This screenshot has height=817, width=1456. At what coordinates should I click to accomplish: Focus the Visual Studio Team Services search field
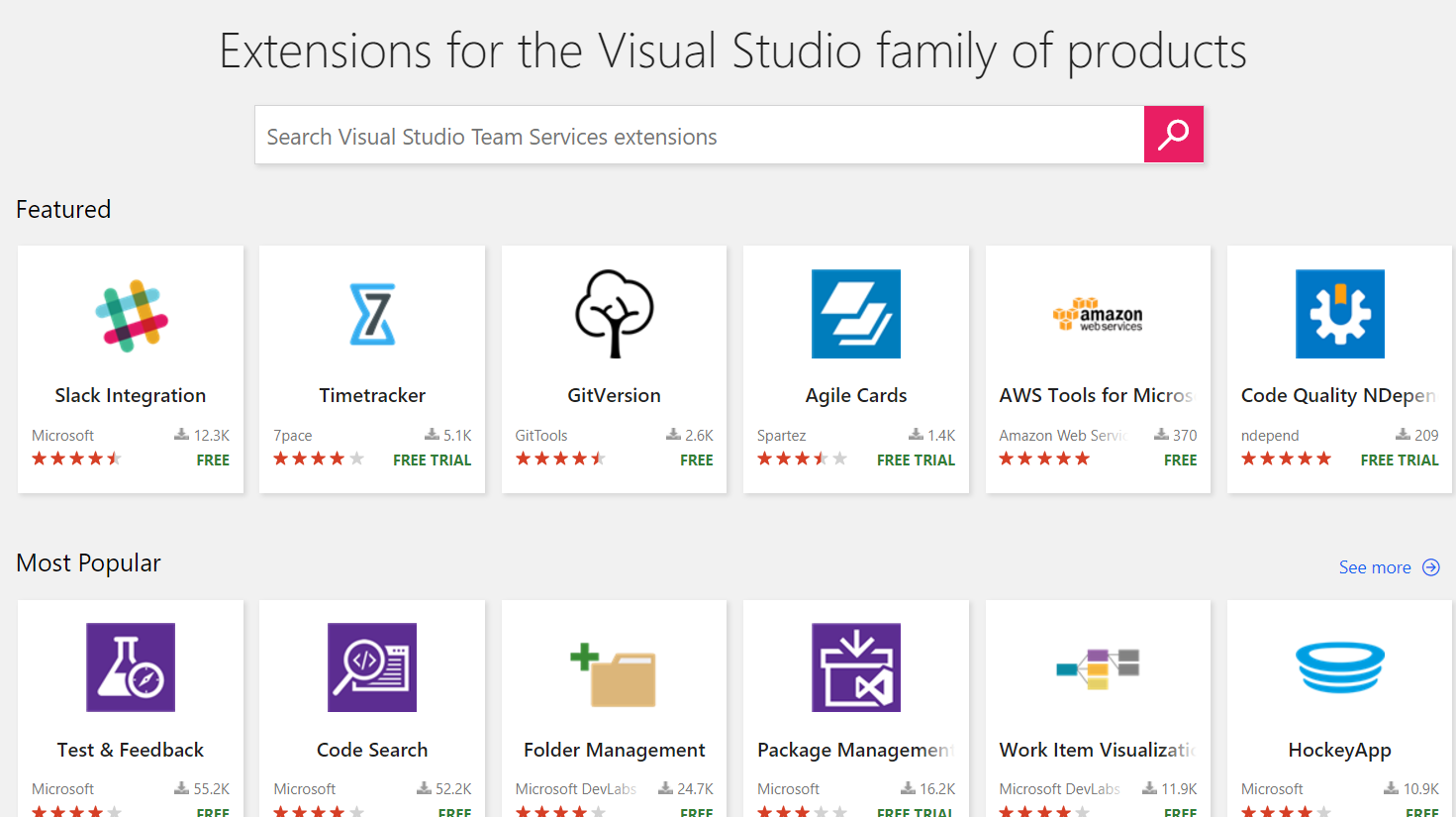pos(700,135)
